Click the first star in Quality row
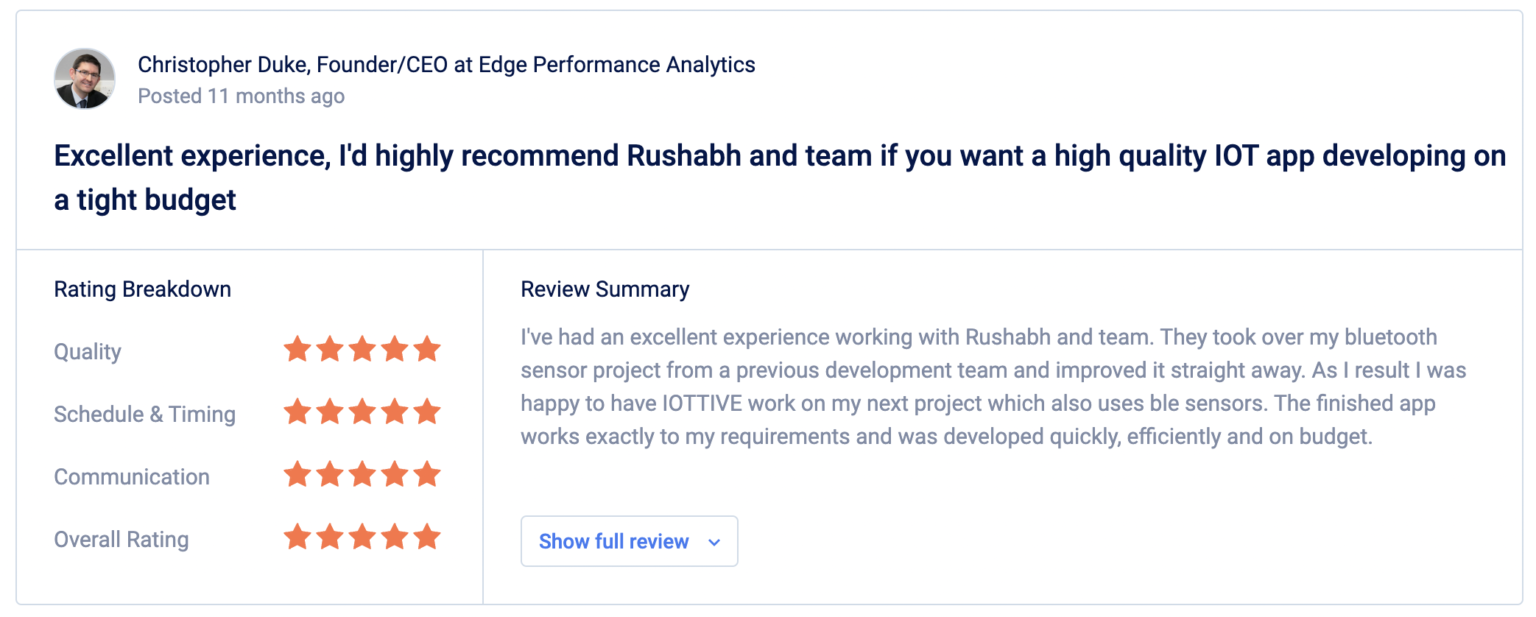1536x617 pixels. point(297,350)
